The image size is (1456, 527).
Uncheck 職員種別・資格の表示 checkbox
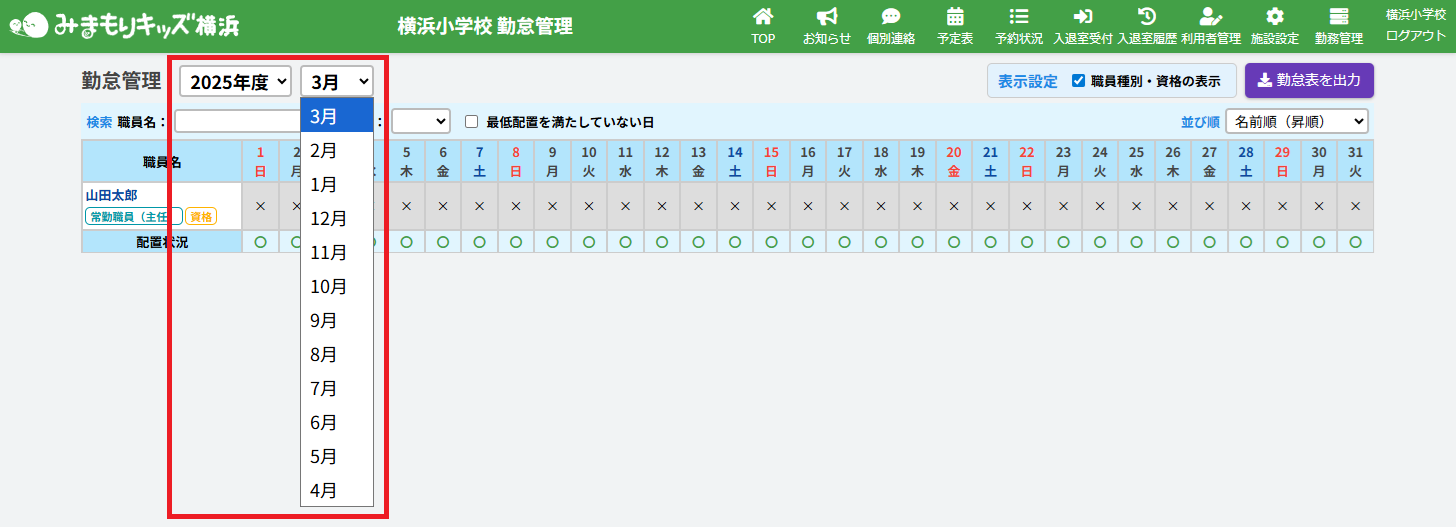(1078, 81)
